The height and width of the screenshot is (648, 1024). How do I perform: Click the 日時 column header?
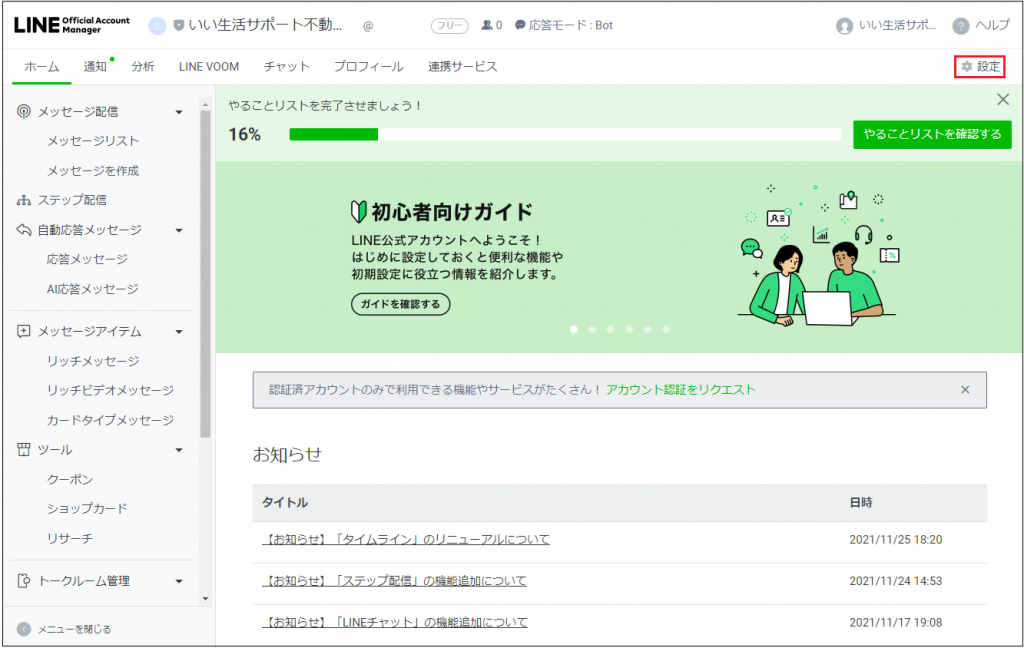click(x=861, y=502)
